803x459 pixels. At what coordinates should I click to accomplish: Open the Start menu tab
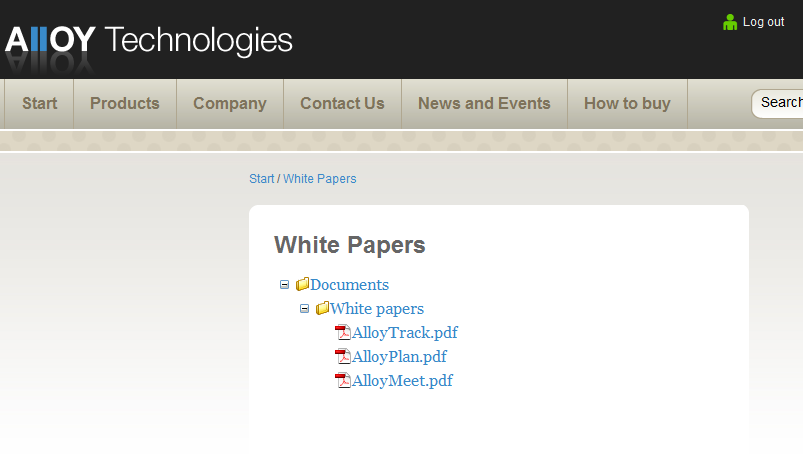point(39,103)
